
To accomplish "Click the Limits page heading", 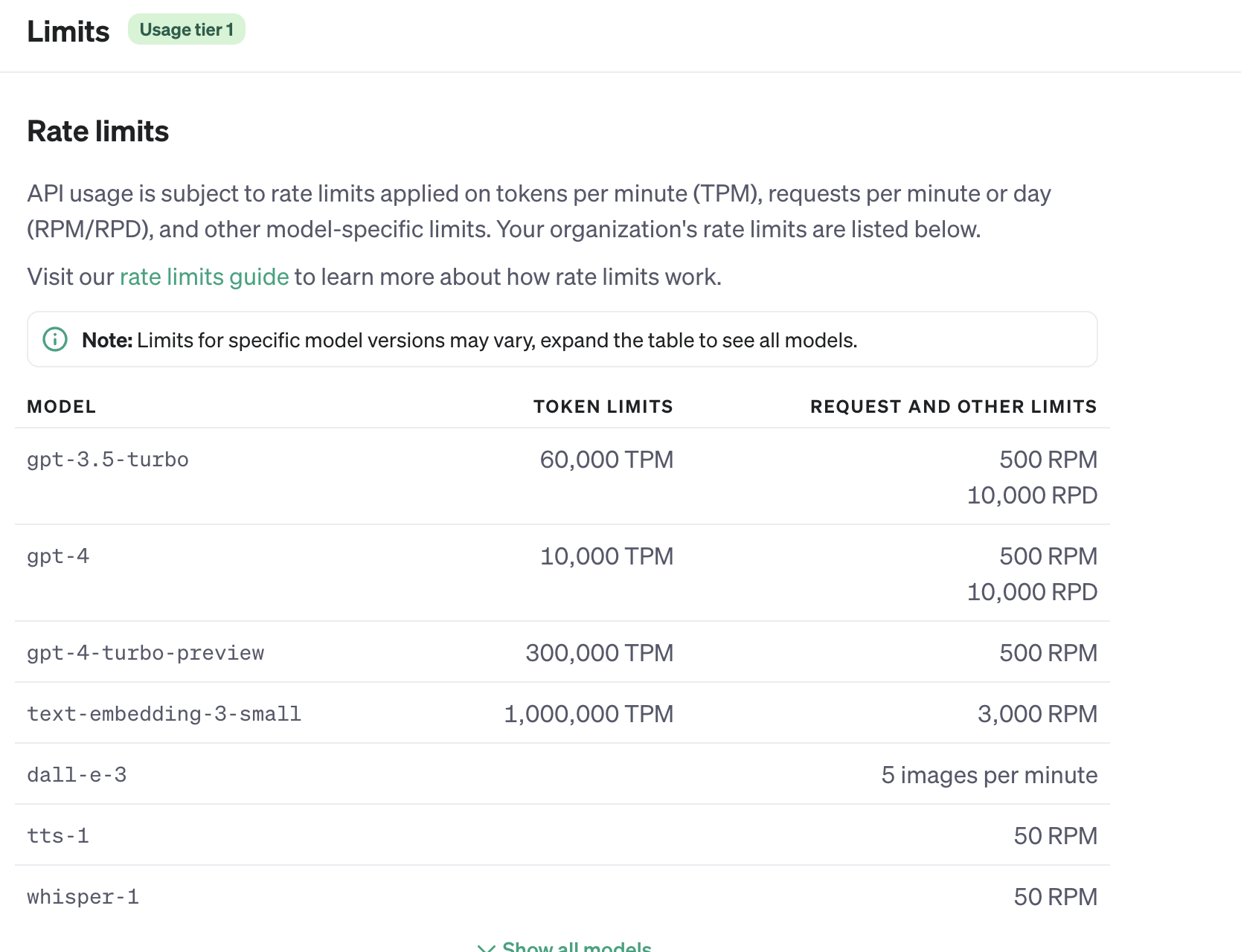I will 68,31.
